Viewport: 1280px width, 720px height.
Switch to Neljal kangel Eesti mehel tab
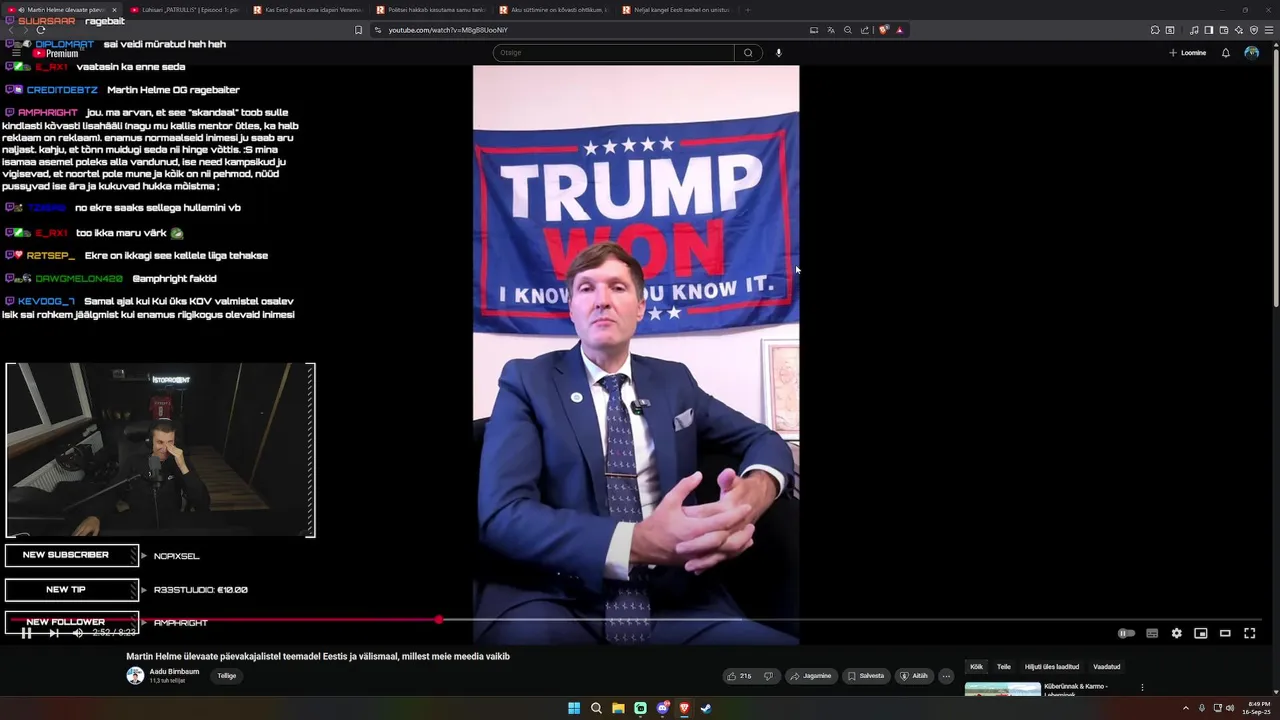tap(676, 10)
